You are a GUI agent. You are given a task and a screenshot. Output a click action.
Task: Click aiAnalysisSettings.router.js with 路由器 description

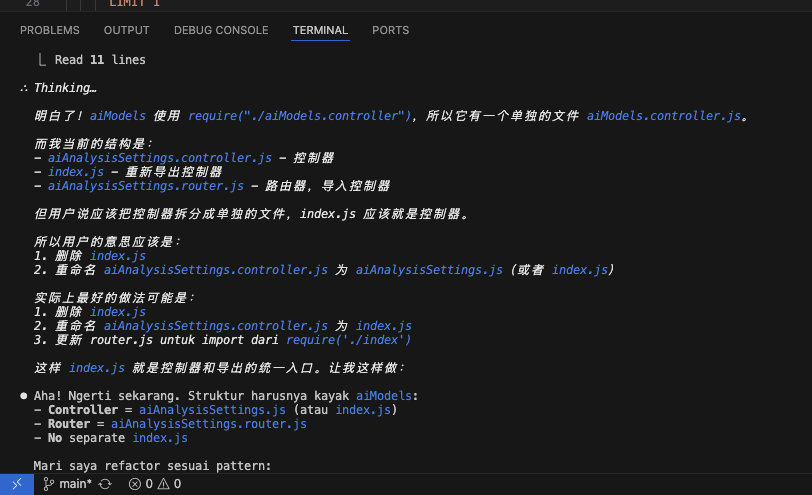tap(146, 186)
